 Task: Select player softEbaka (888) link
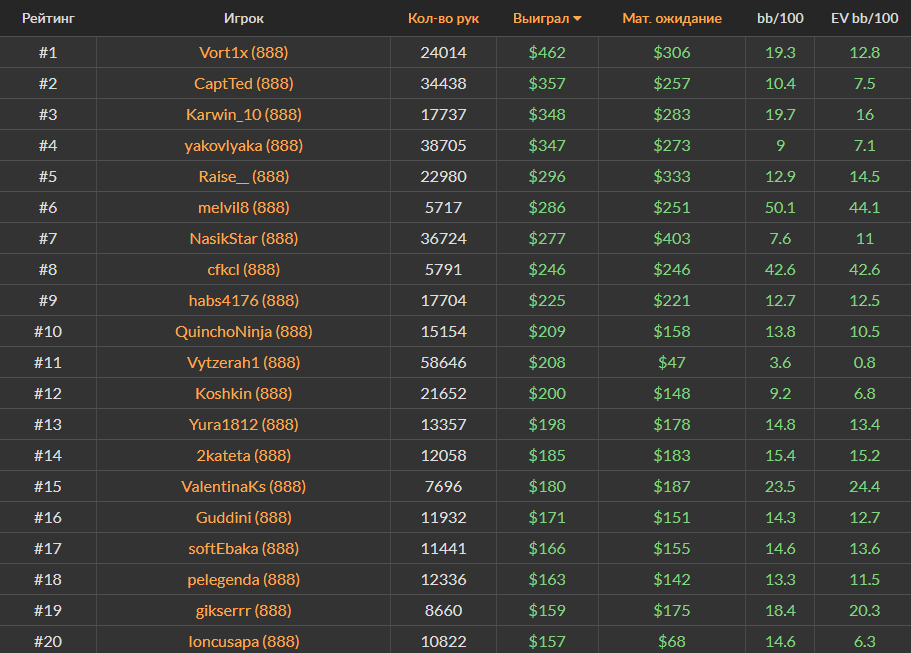pyautogui.click(x=243, y=548)
